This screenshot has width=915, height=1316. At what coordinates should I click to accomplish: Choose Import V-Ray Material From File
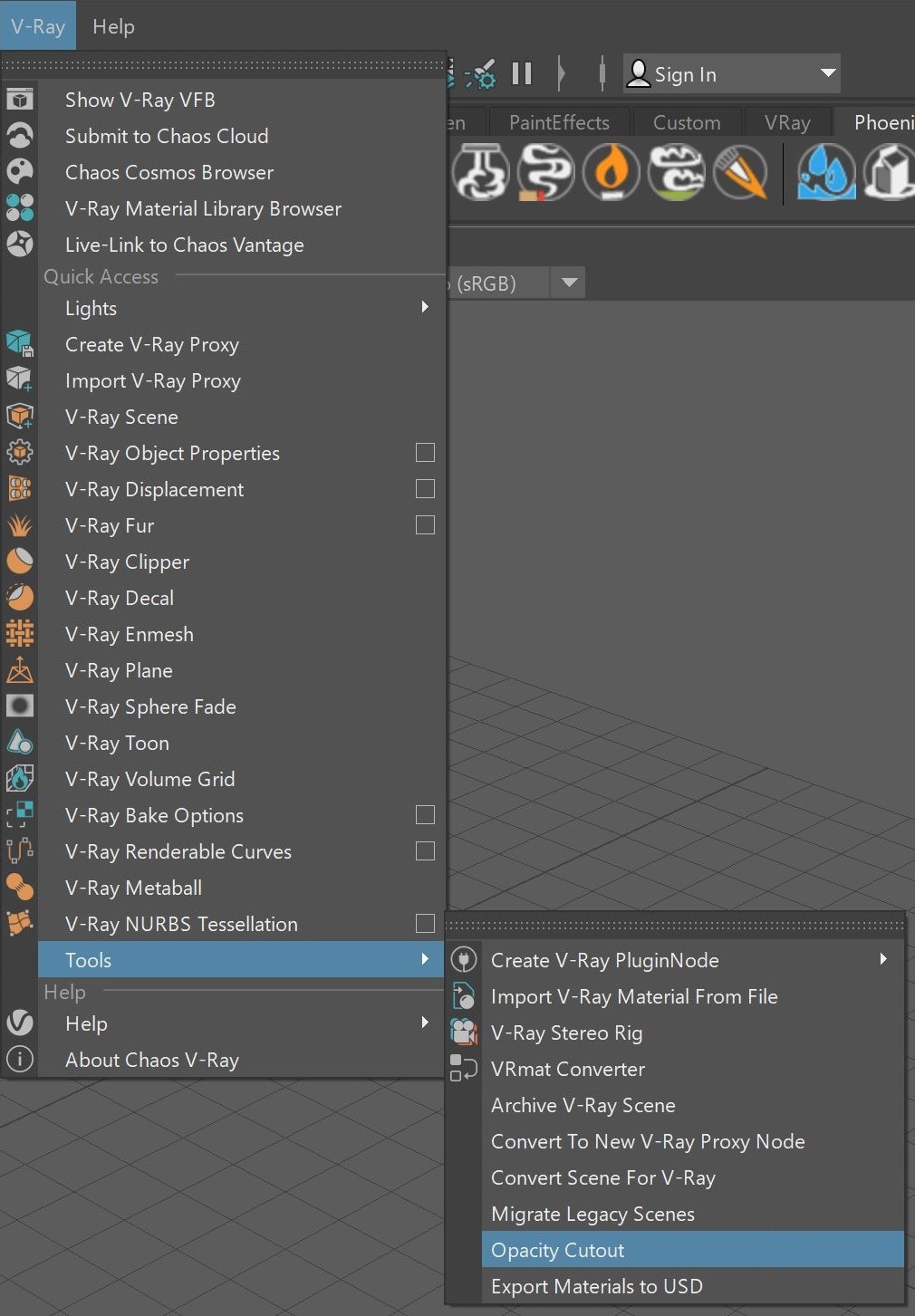pyautogui.click(x=692, y=996)
